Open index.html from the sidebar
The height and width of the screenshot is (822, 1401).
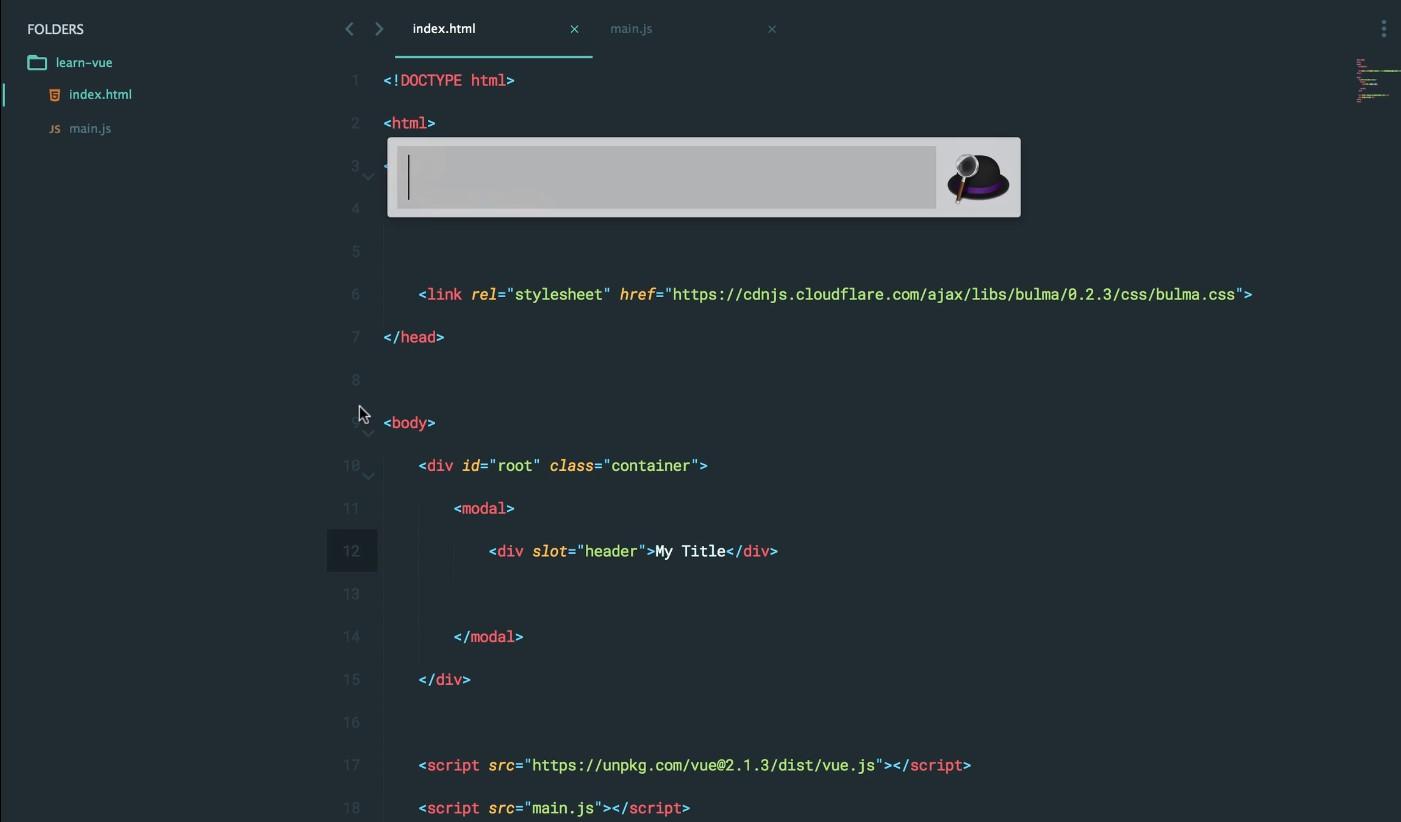100,95
